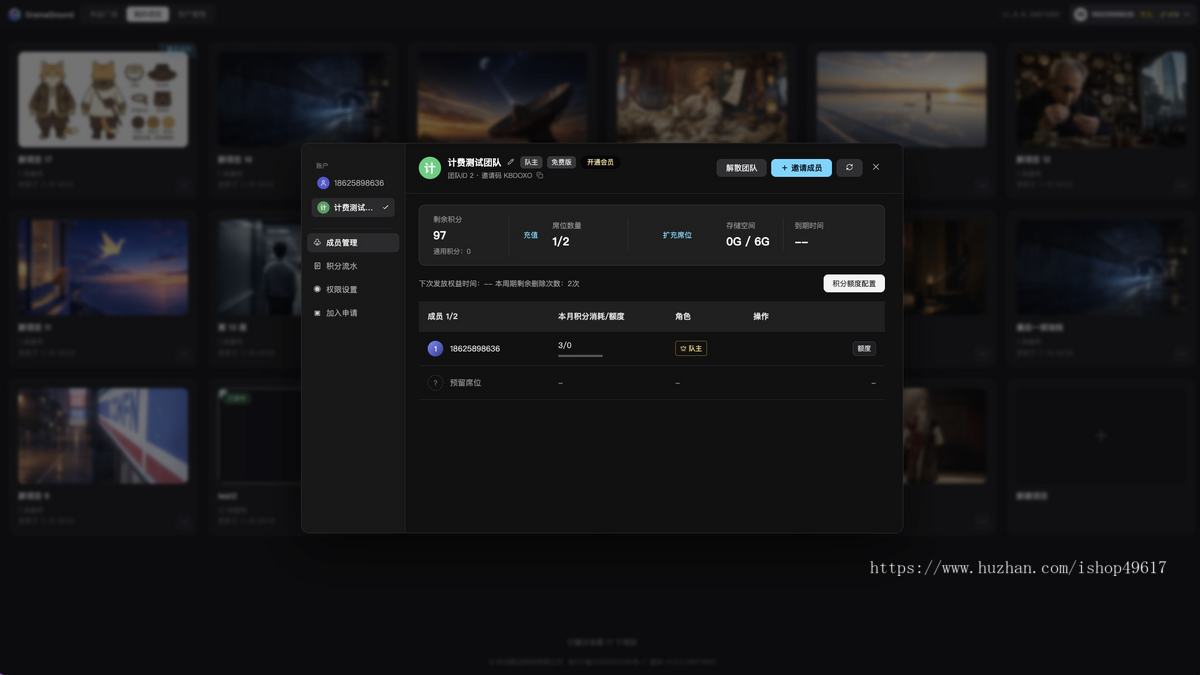Click remaining points value 97
Image resolution: width=1200 pixels, height=675 pixels.
[x=440, y=236]
